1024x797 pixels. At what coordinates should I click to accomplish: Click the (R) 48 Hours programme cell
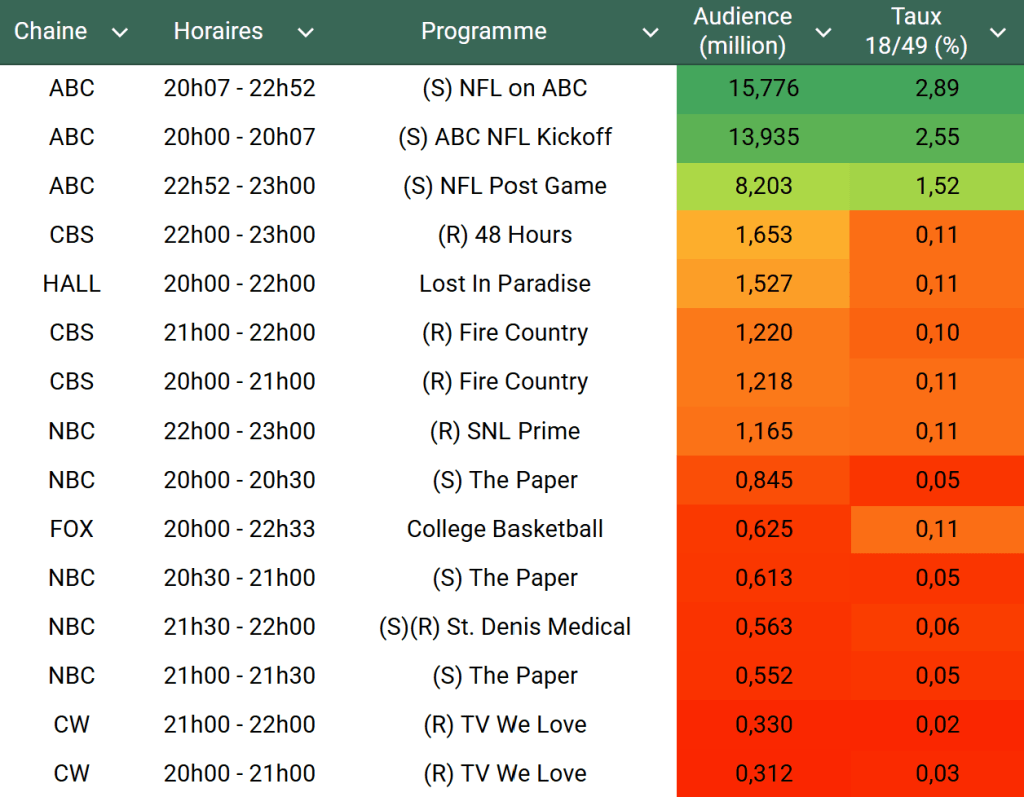[505, 235]
